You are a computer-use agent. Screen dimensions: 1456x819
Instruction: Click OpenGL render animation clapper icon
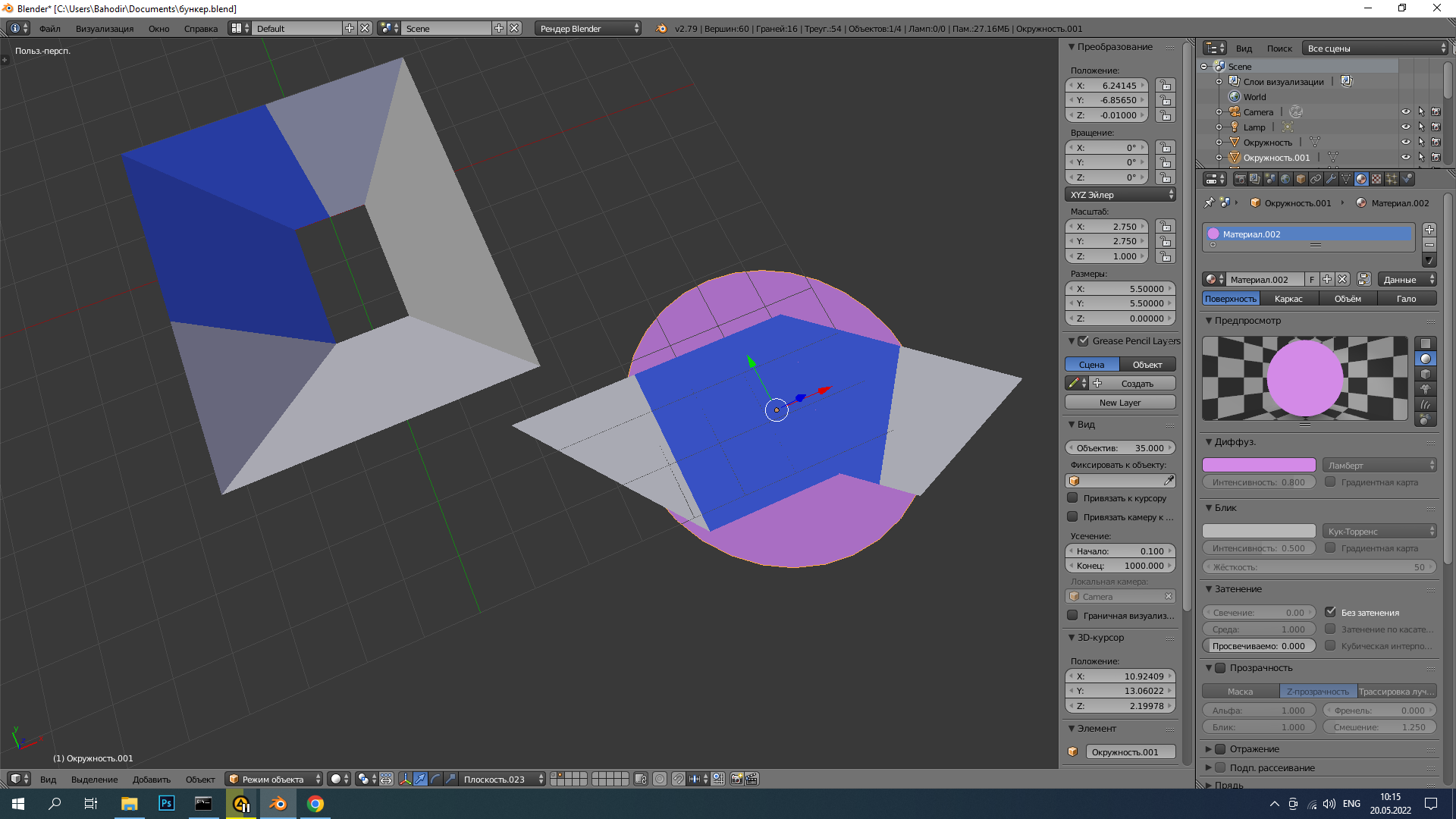pos(752,779)
